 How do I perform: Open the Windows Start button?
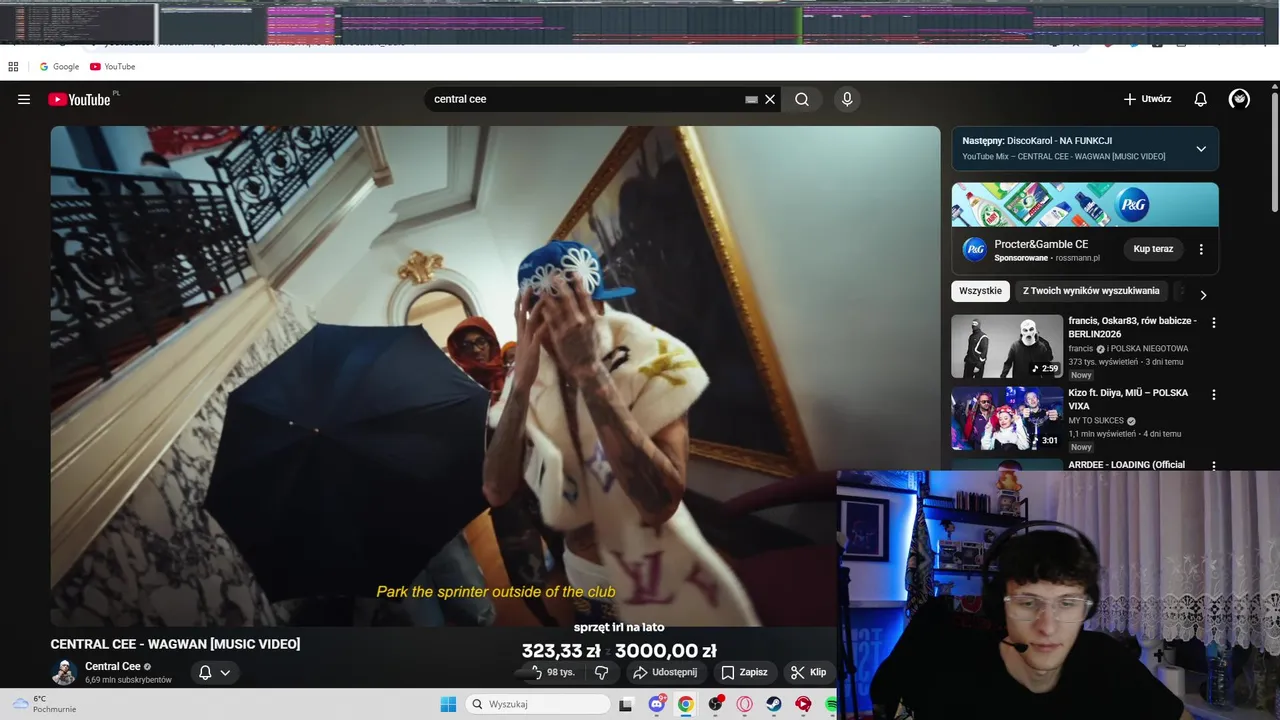pos(448,704)
